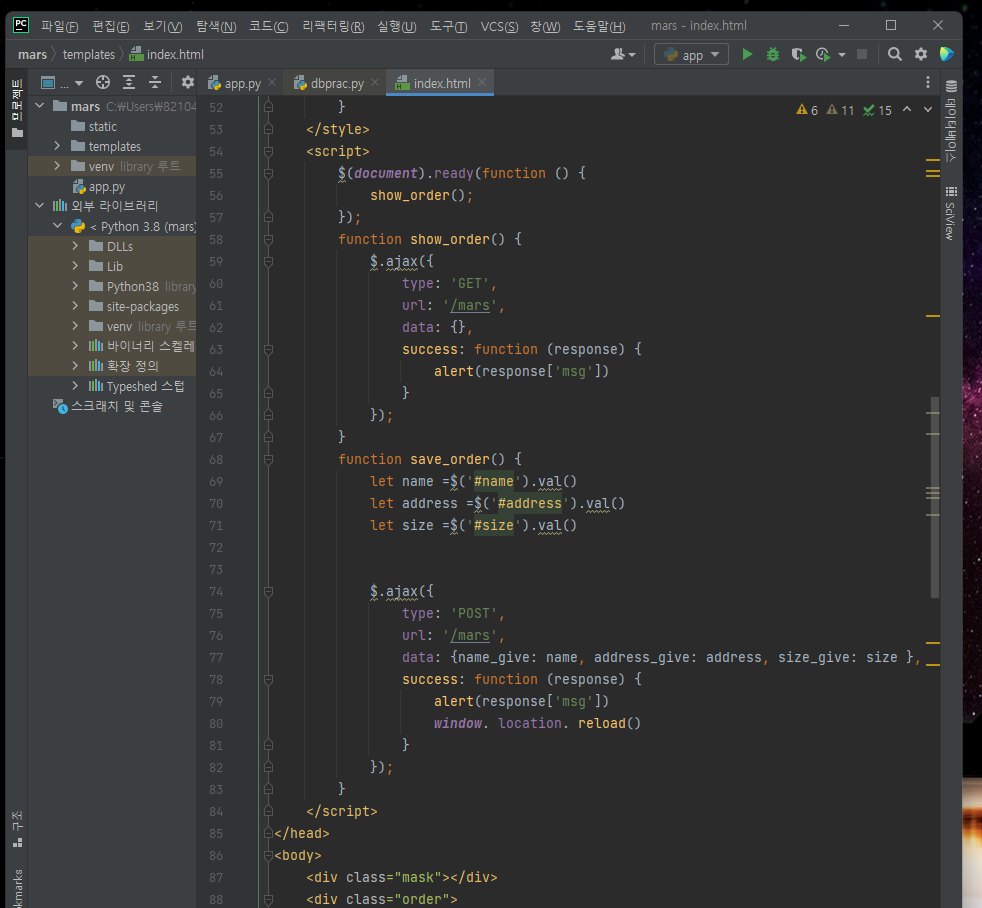Jump to next highlighted error arrow
Screen dimensions: 982x908
tap(928, 110)
